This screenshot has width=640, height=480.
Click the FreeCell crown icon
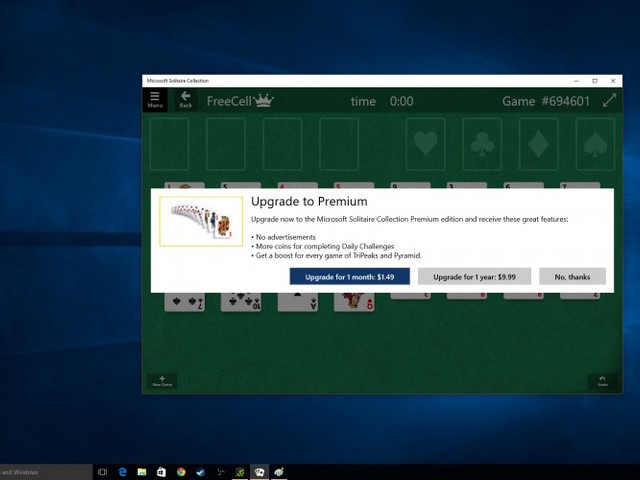(x=263, y=100)
